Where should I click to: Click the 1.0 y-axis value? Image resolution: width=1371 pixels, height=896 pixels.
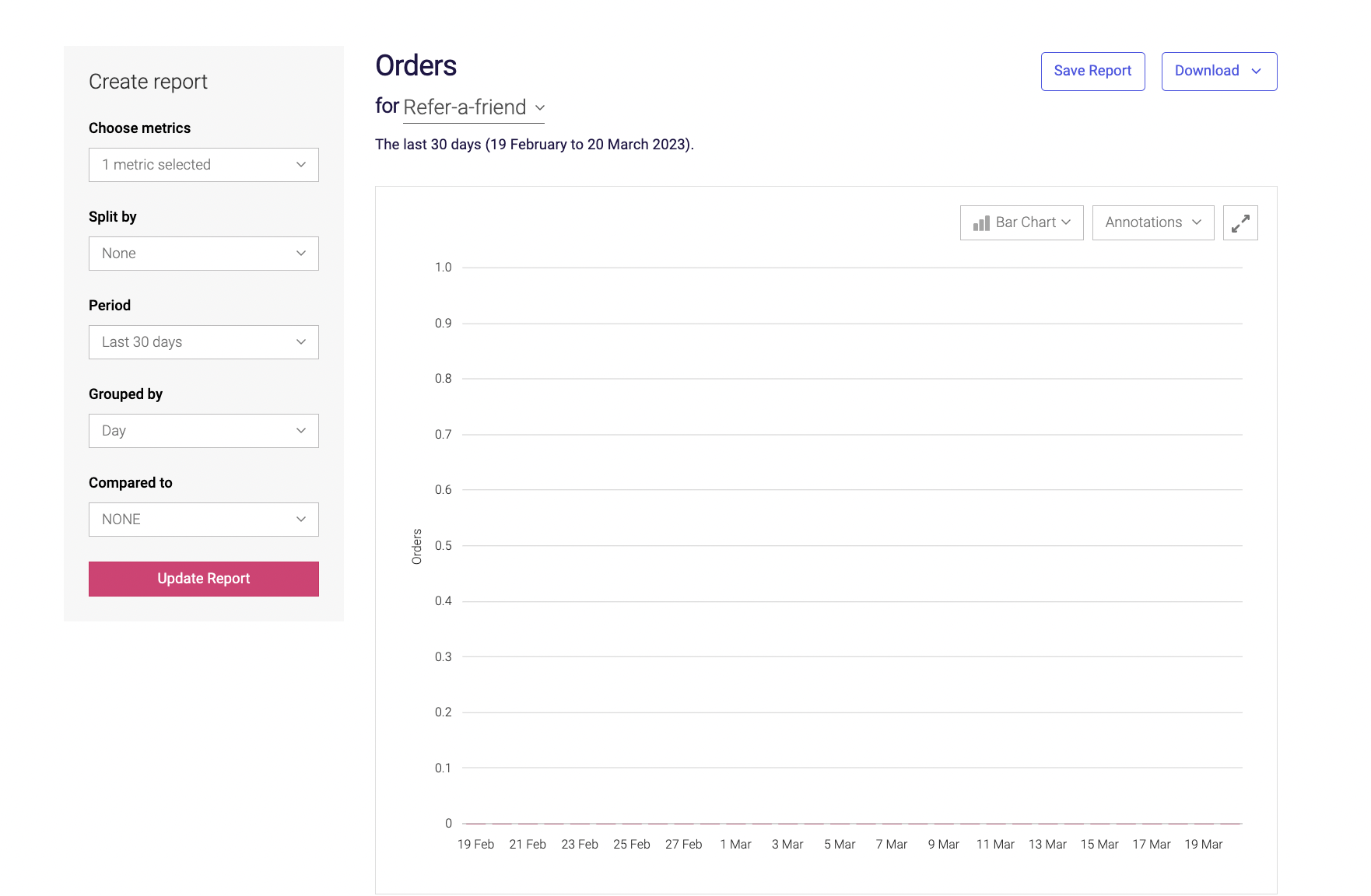444,268
